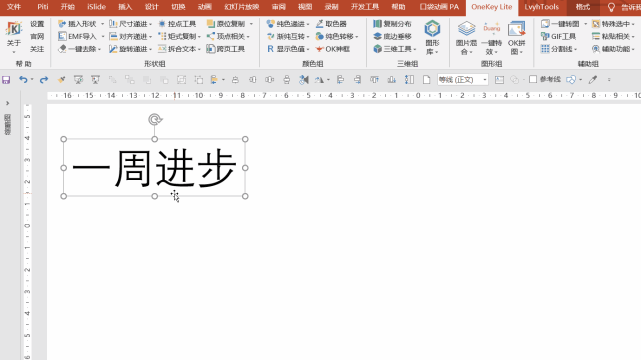641x360 pixels.
Task: Switch to the 开始 tab
Action: point(67,7)
